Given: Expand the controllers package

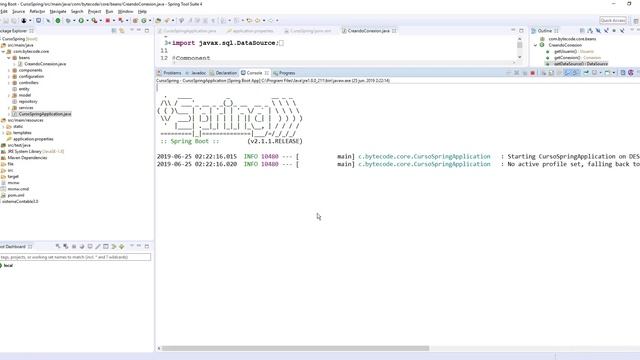Looking at the screenshot, I should 9,82.
